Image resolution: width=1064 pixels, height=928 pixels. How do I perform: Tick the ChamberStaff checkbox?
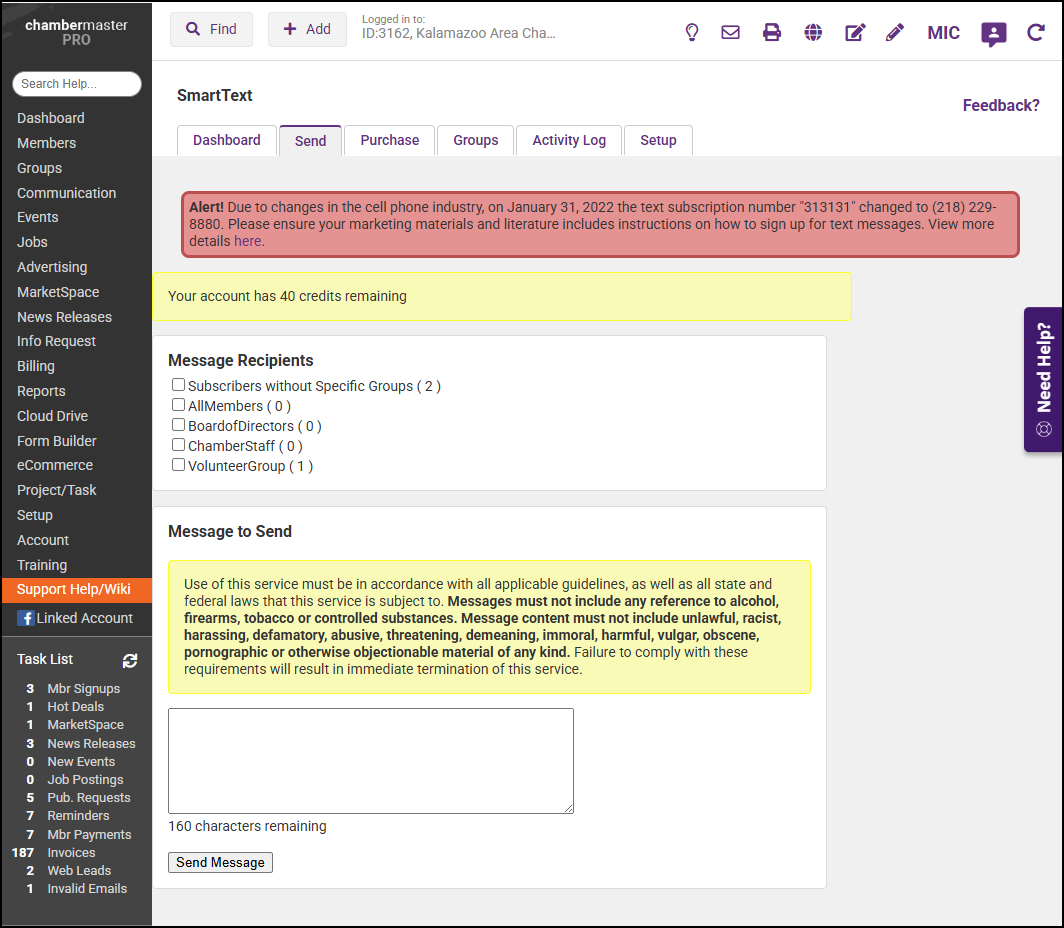pos(178,445)
